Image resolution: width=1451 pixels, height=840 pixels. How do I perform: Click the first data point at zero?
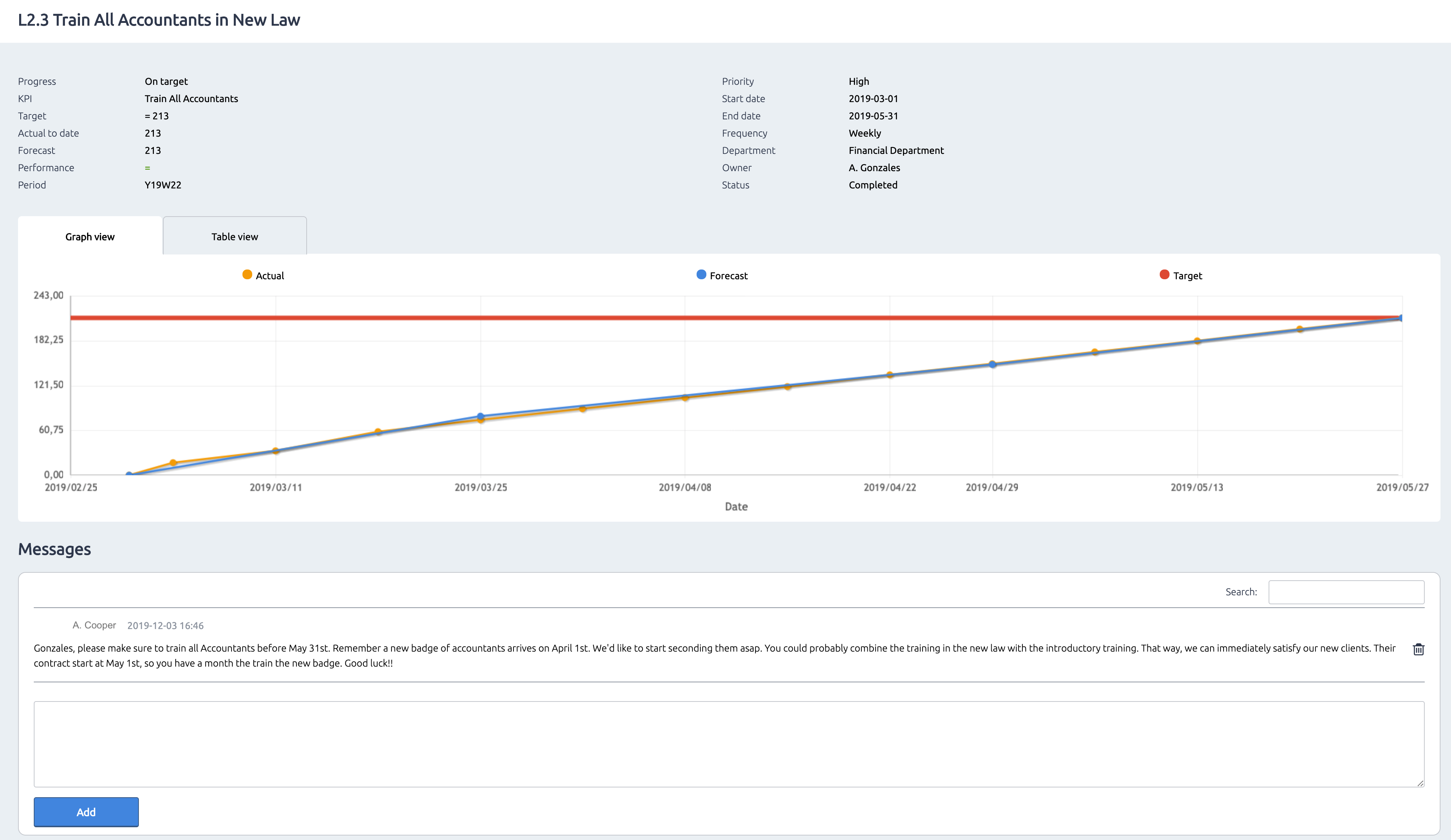click(x=129, y=474)
